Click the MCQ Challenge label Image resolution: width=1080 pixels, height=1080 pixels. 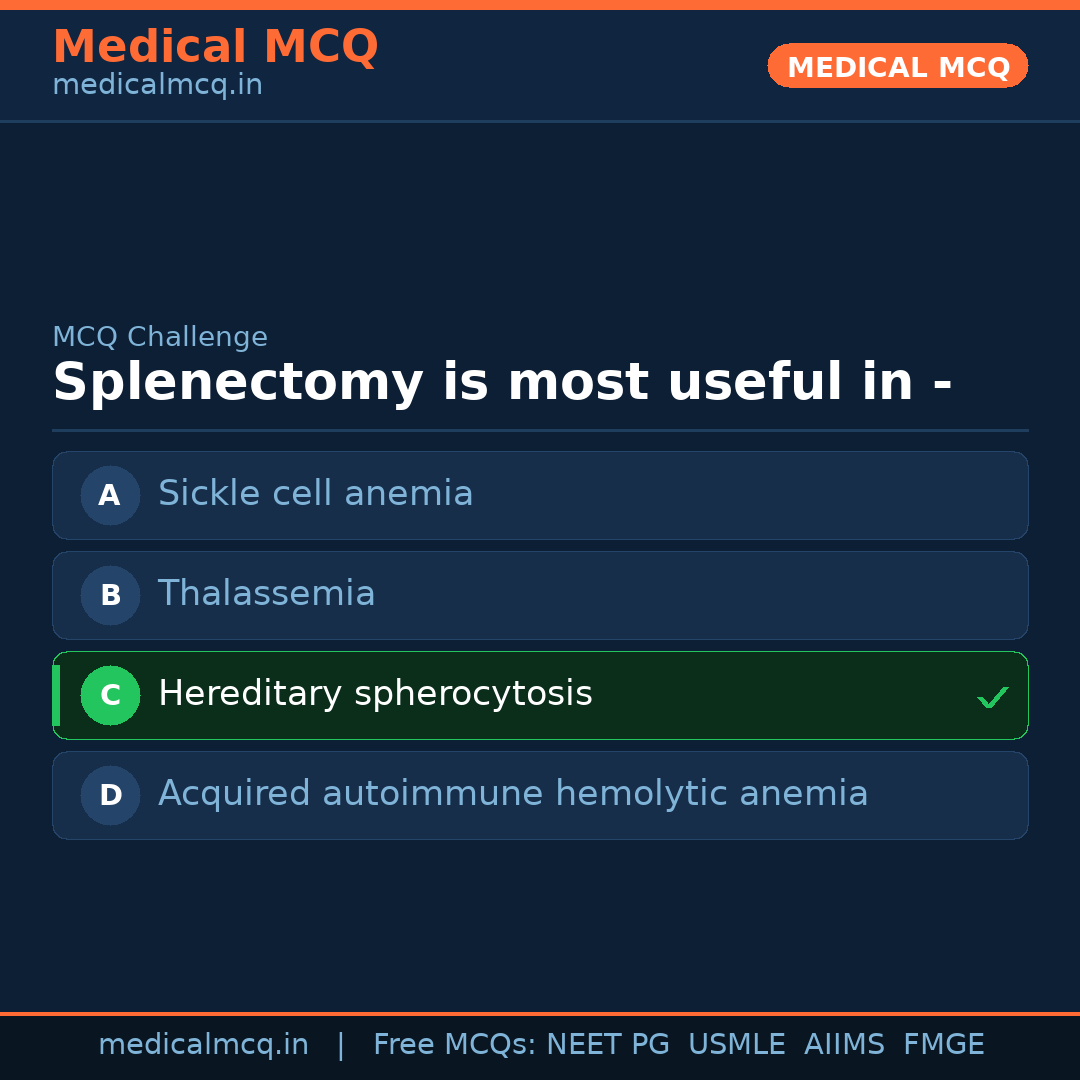(160, 338)
